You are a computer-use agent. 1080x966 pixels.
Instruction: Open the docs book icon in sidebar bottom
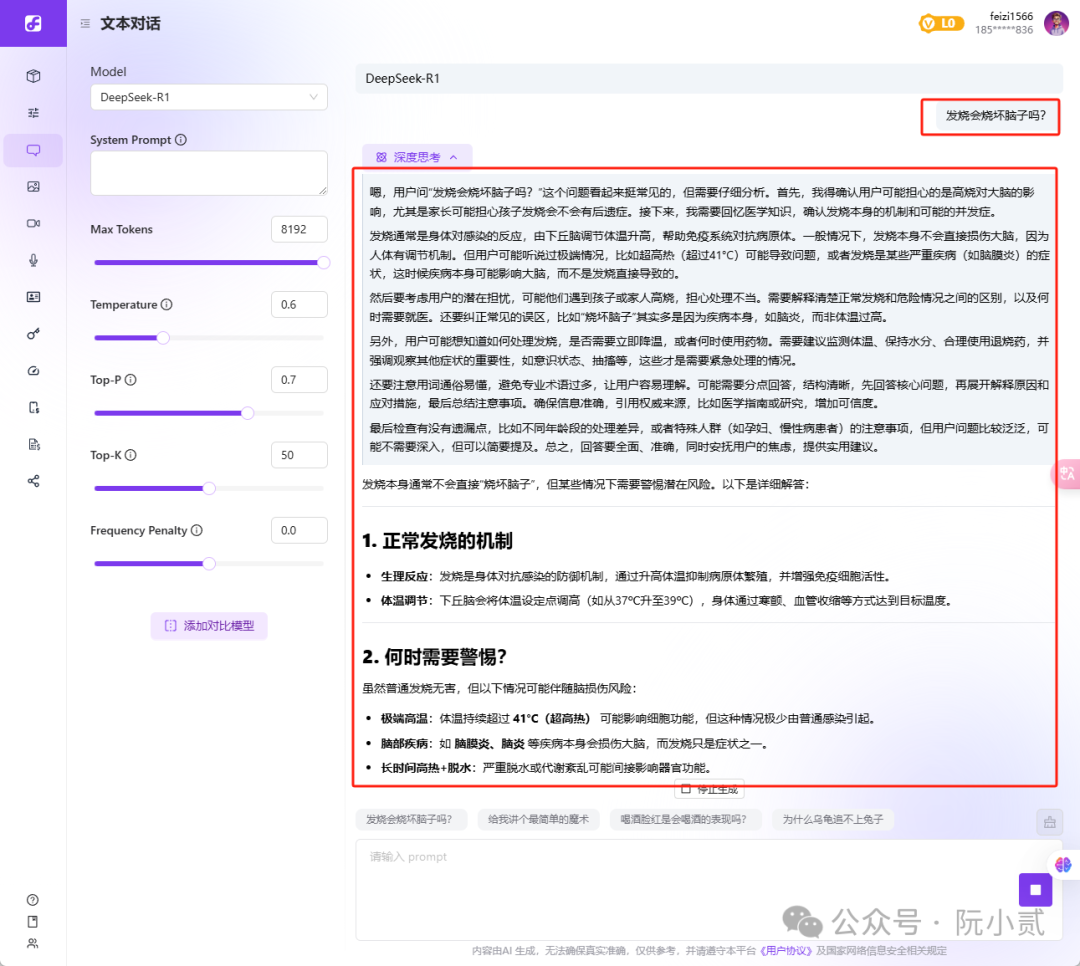(32, 922)
